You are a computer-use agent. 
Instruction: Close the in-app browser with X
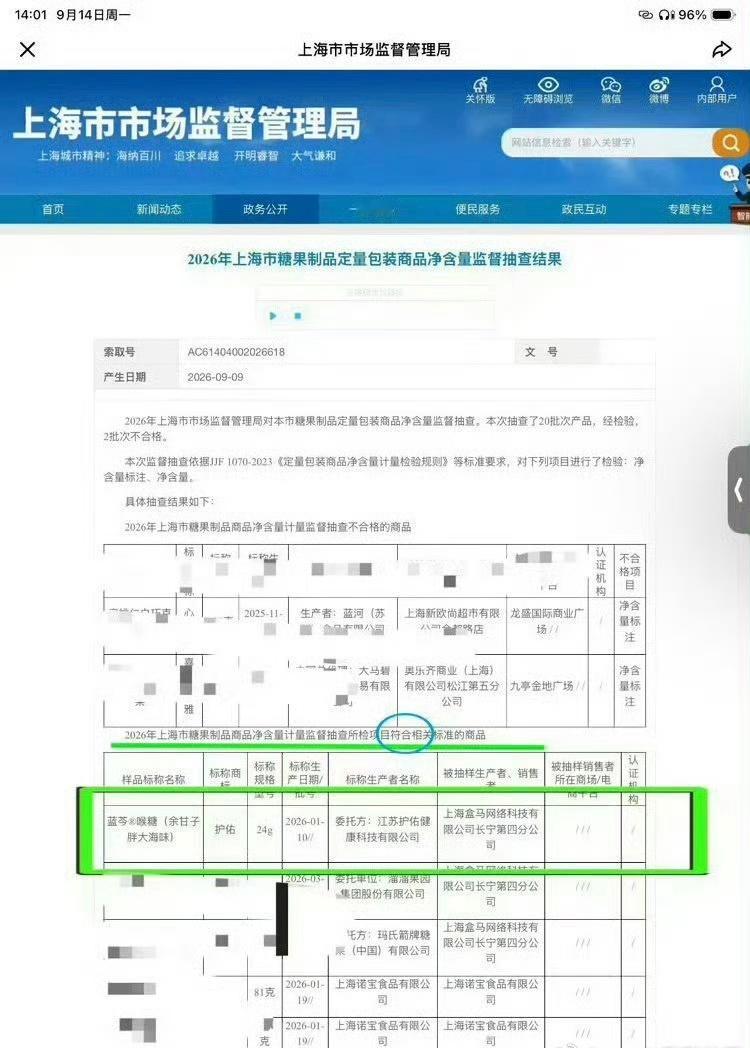click(x=27, y=49)
